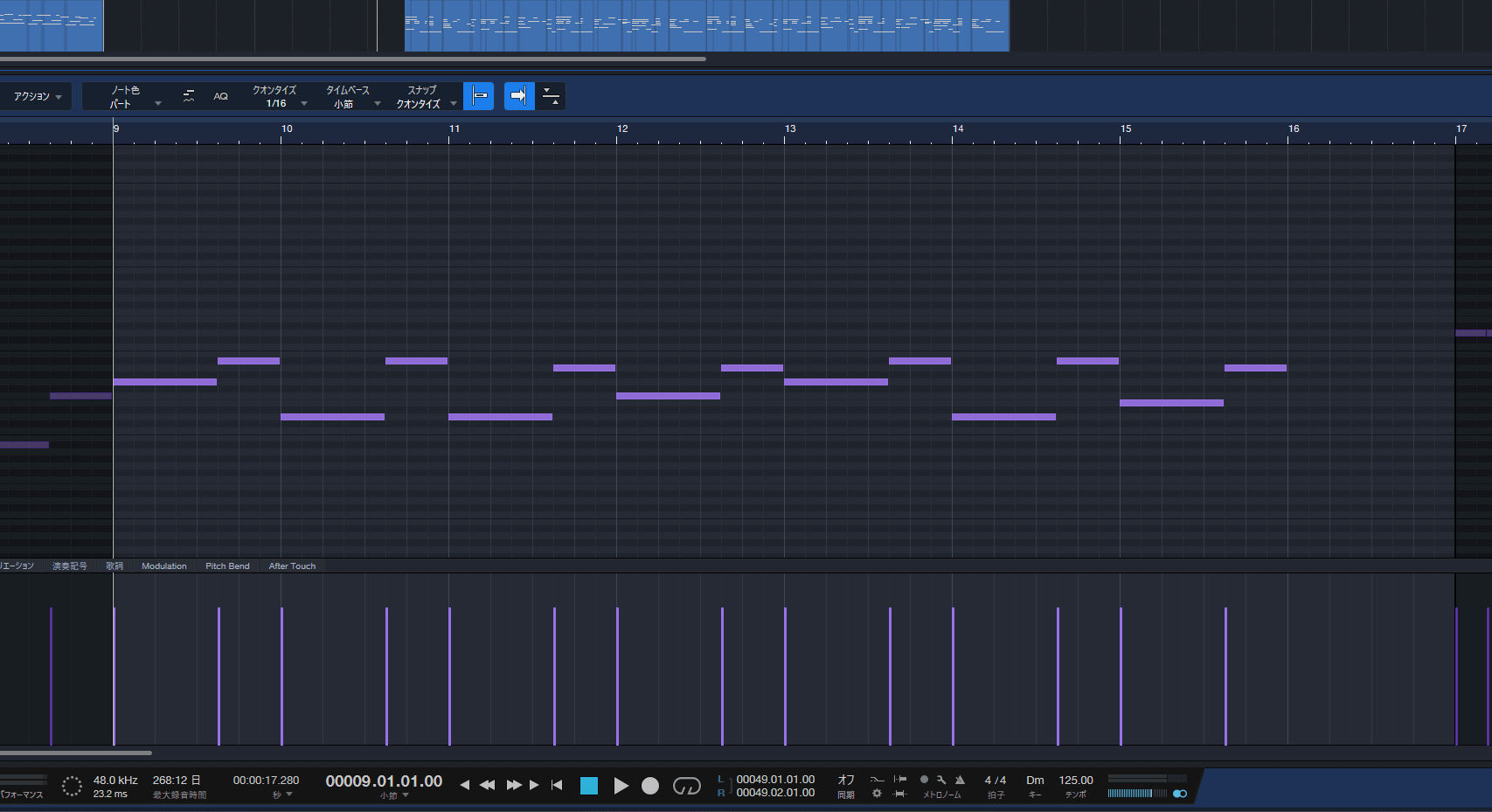
Task: Click the blue Stop button
Action: click(589, 786)
